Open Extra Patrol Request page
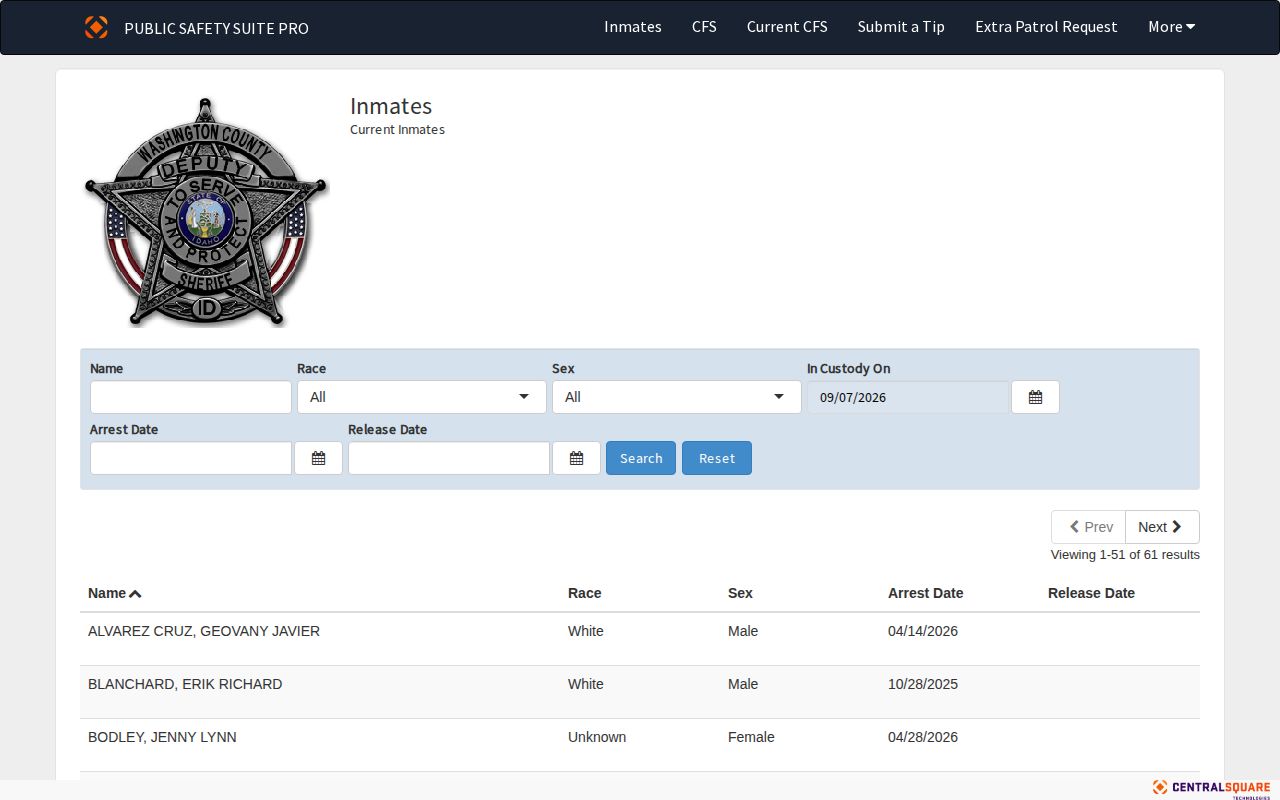Viewport: 1280px width, 800px height. (x=1046, y=27)
